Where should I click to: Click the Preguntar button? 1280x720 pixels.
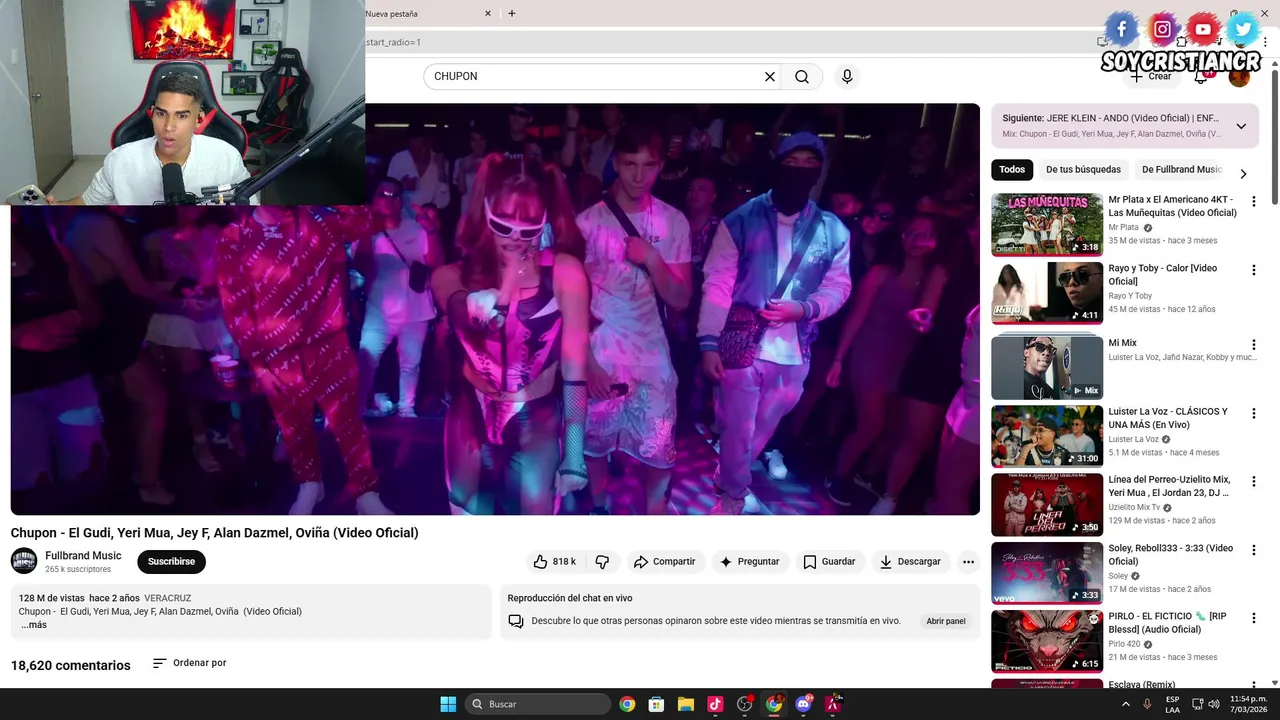pyautogui.click(x=749, y=562)
